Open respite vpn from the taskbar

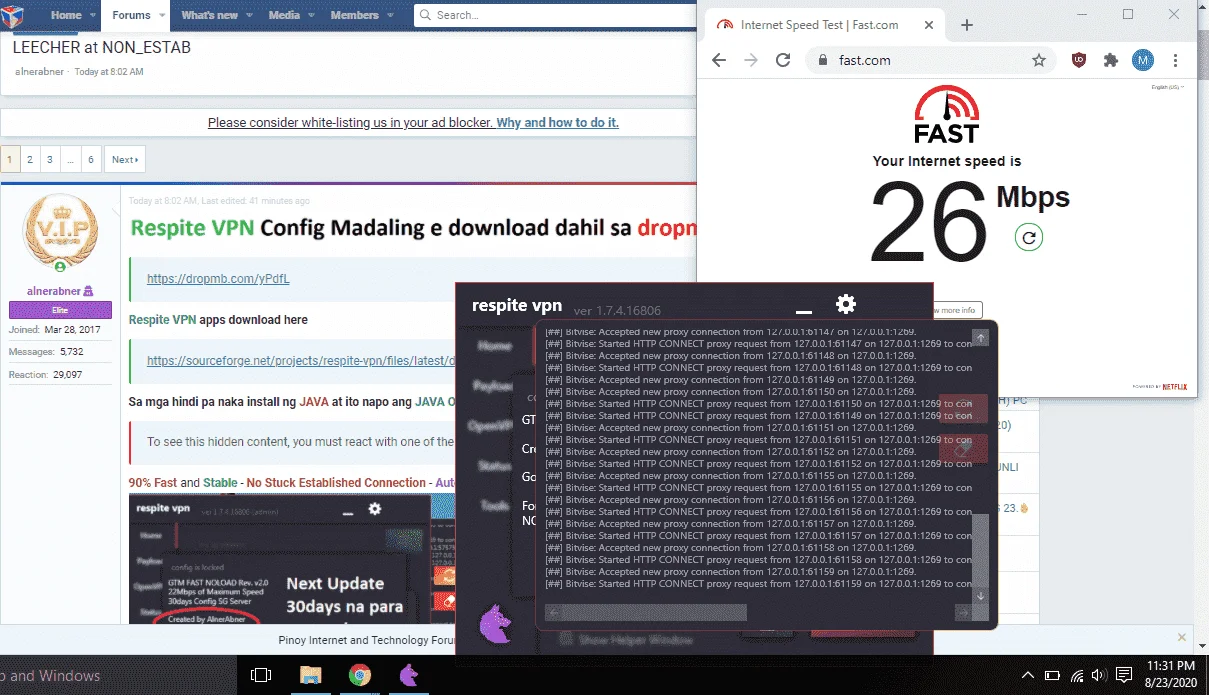click(409, 675)
